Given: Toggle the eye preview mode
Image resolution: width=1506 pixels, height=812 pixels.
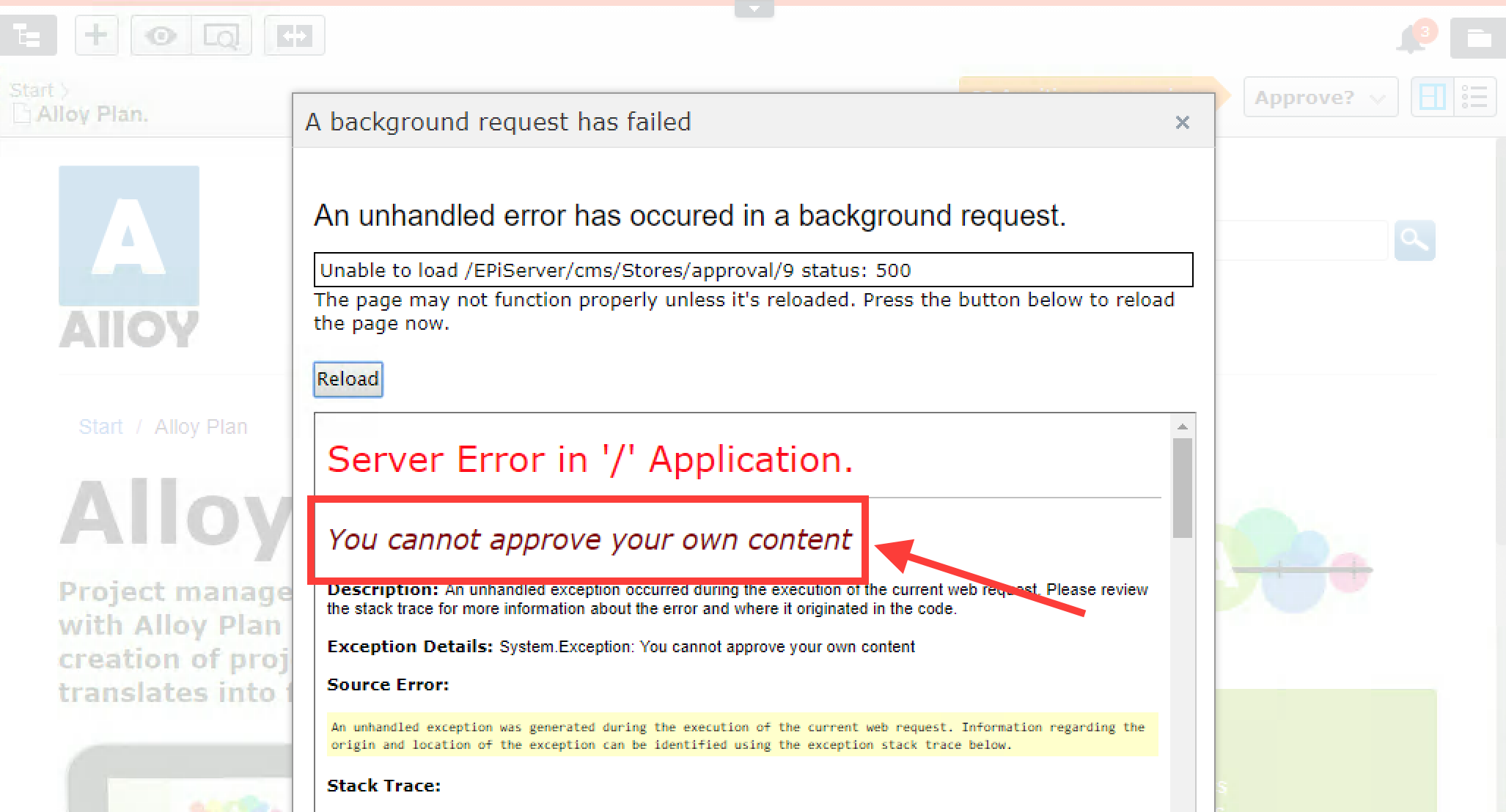Looking at the screenshot, I should (x=161, y=35).
